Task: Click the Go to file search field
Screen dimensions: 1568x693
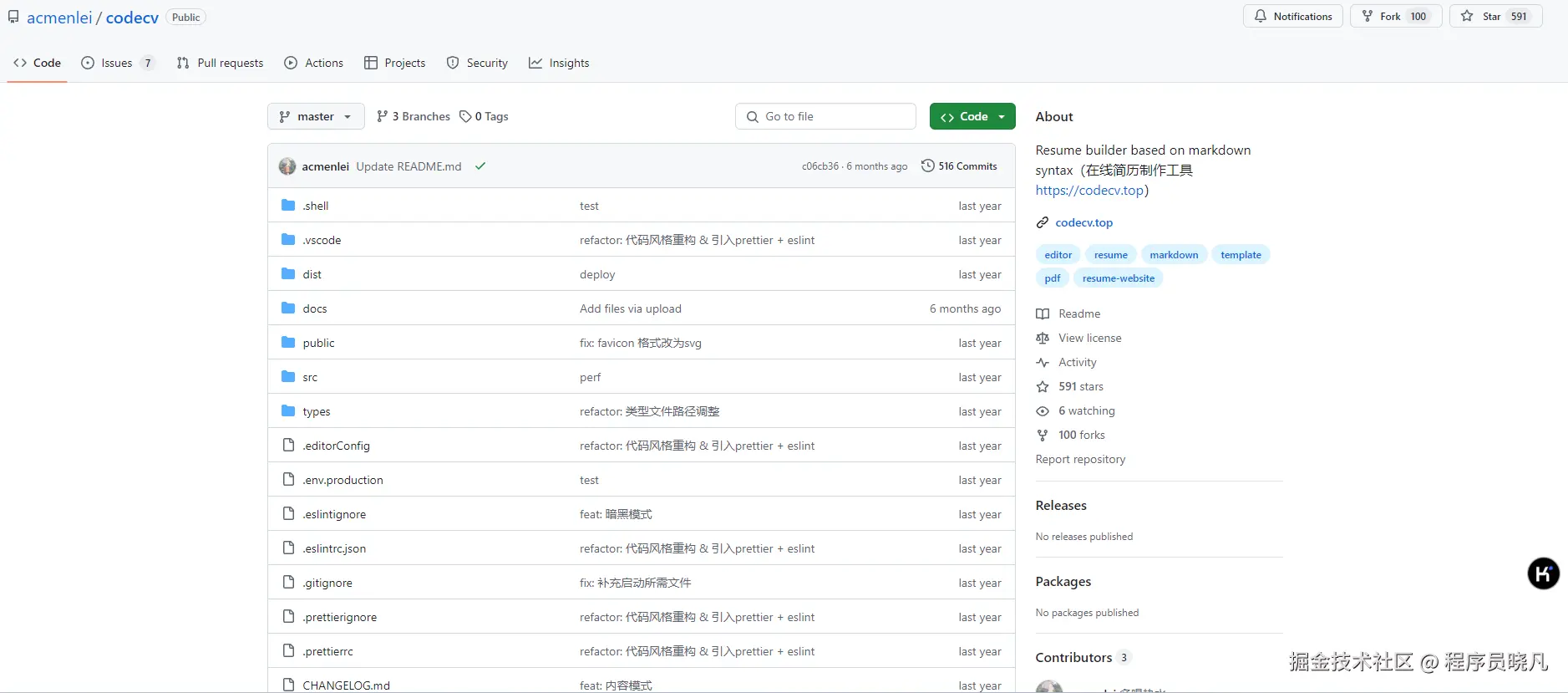Action: 825,116
